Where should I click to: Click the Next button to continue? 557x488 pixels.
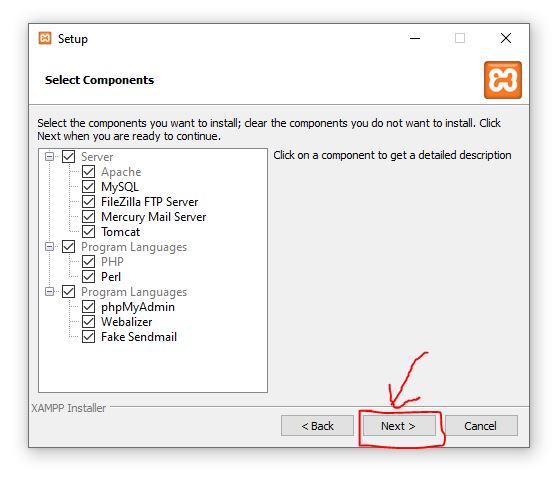pyautogui.click(x=399, y=425)
